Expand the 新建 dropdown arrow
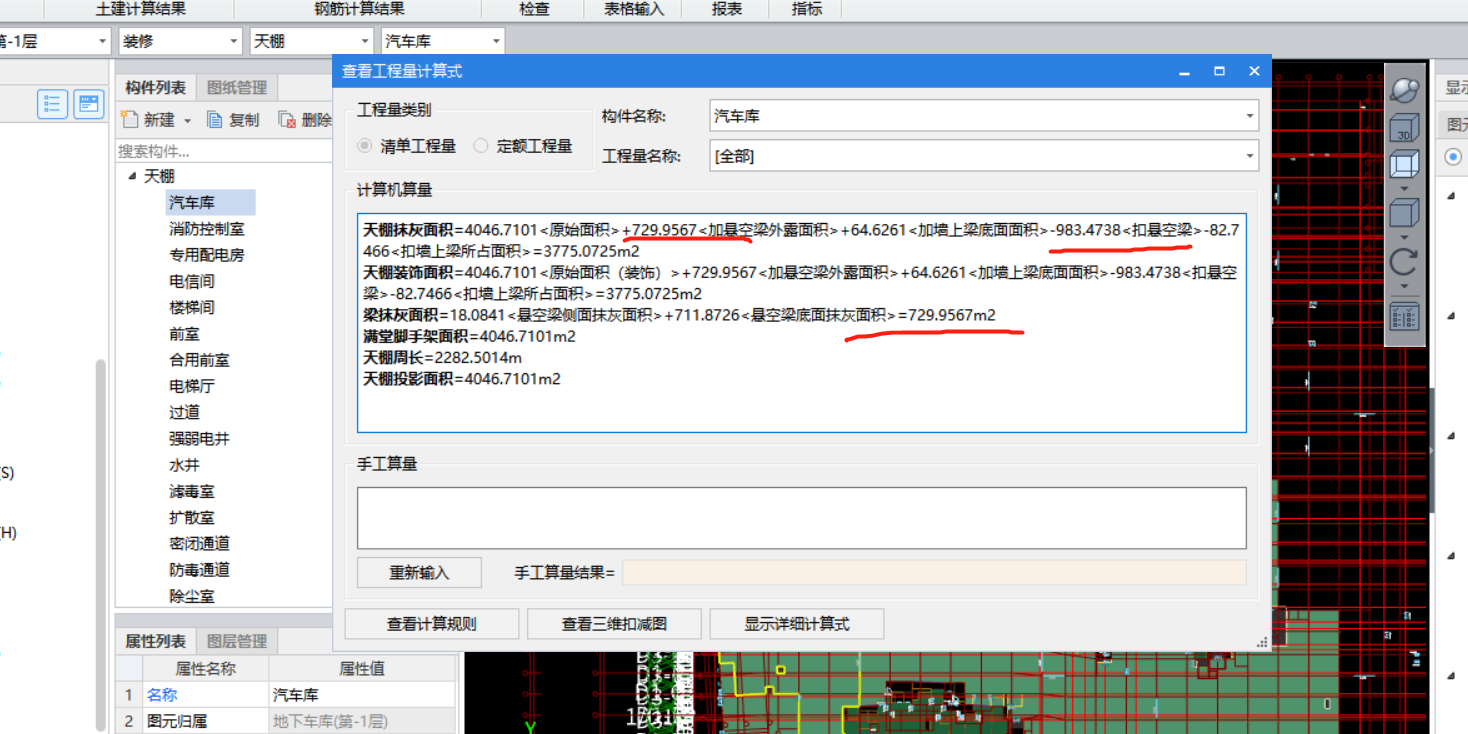This screenshot has height=734, width=1468. (x=187, y=120)
